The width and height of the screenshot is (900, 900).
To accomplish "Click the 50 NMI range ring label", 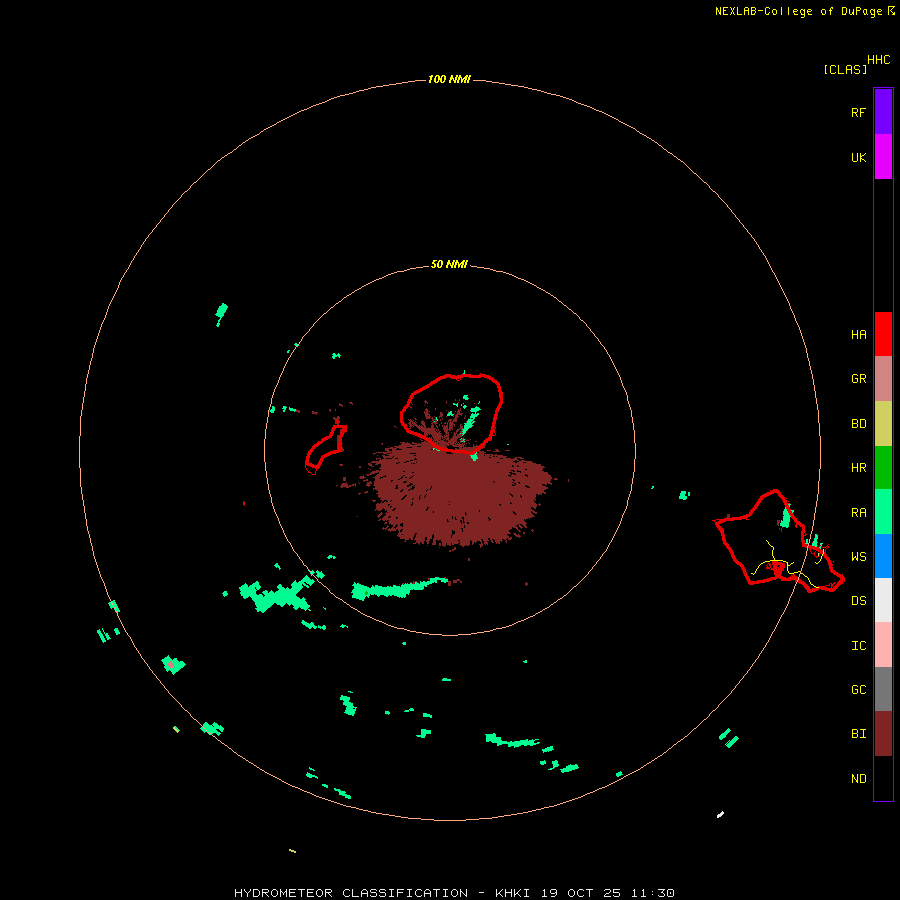I will pyautogui.click(x=449, y=264).
